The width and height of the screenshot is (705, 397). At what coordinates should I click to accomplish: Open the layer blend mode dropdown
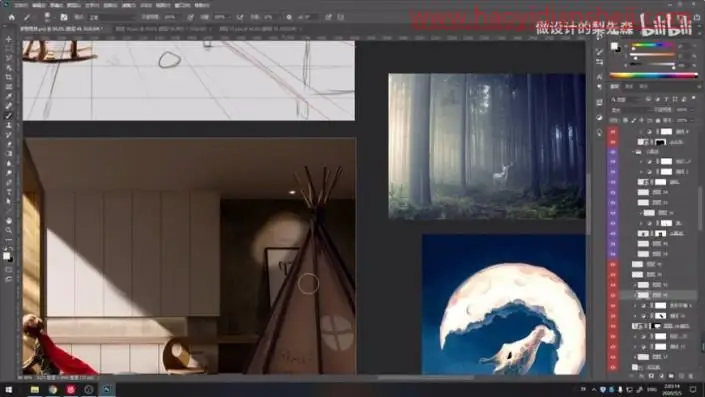[631, 110]
